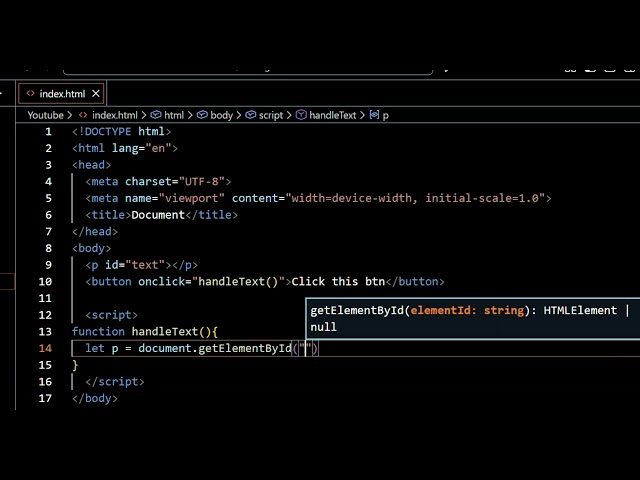Image resolution: width=640 pixels, height=480 pixels.
Task: Expand the chevron after script breadcrumb
Action: 289,116
